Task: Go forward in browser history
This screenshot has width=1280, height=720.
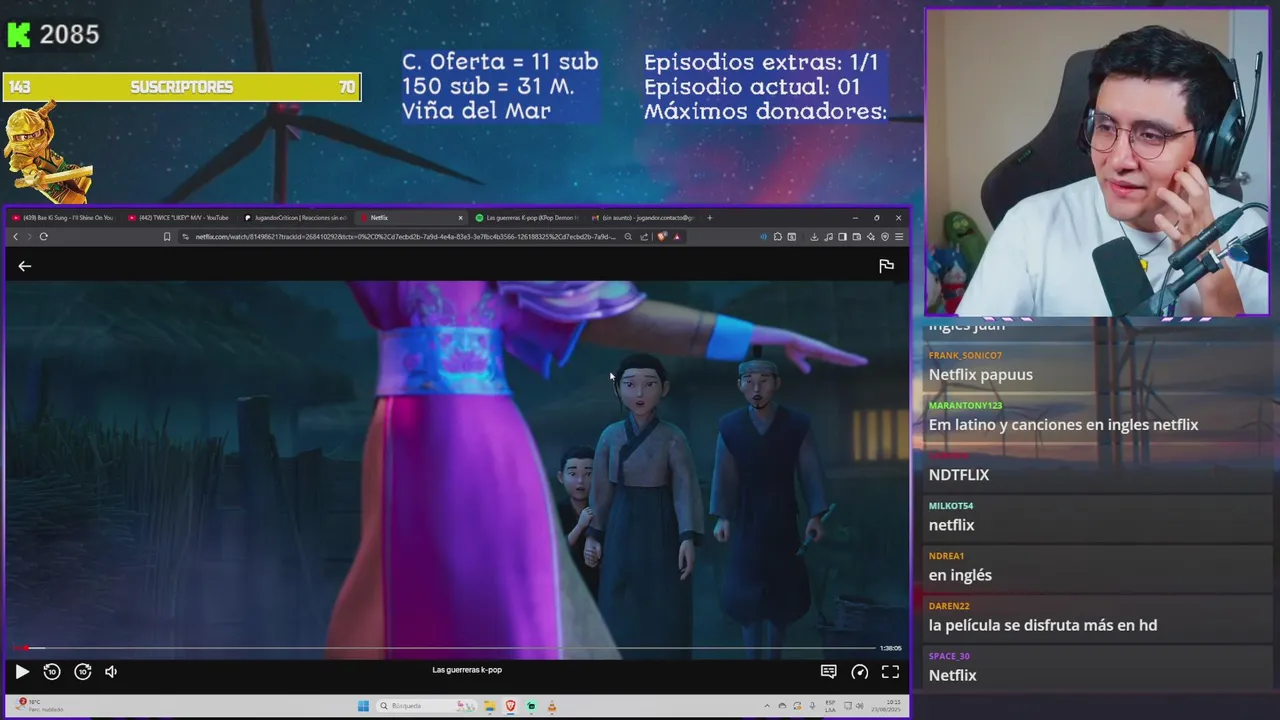Action: point(29,237)
